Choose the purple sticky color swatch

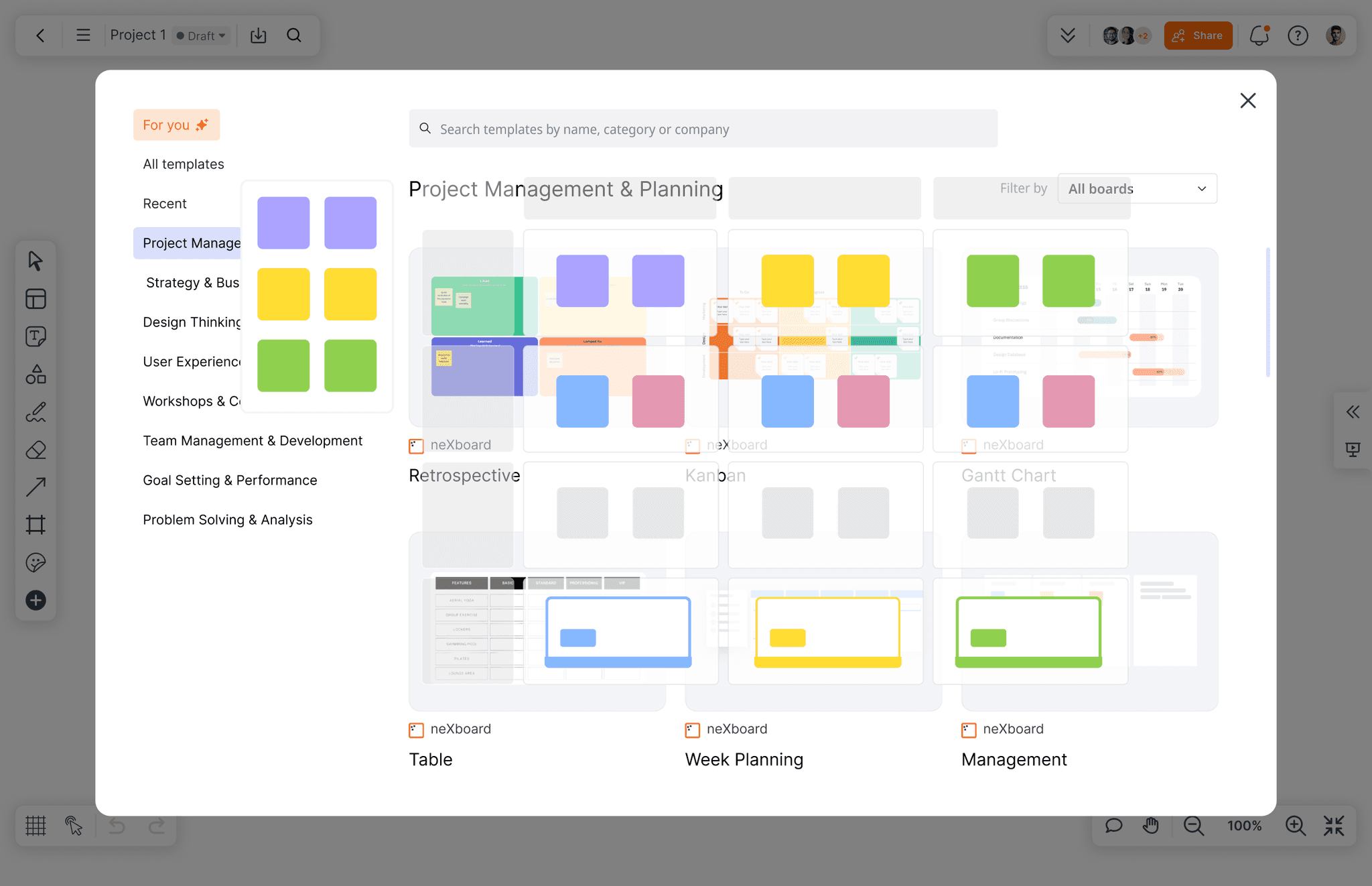tap(283, 223)
